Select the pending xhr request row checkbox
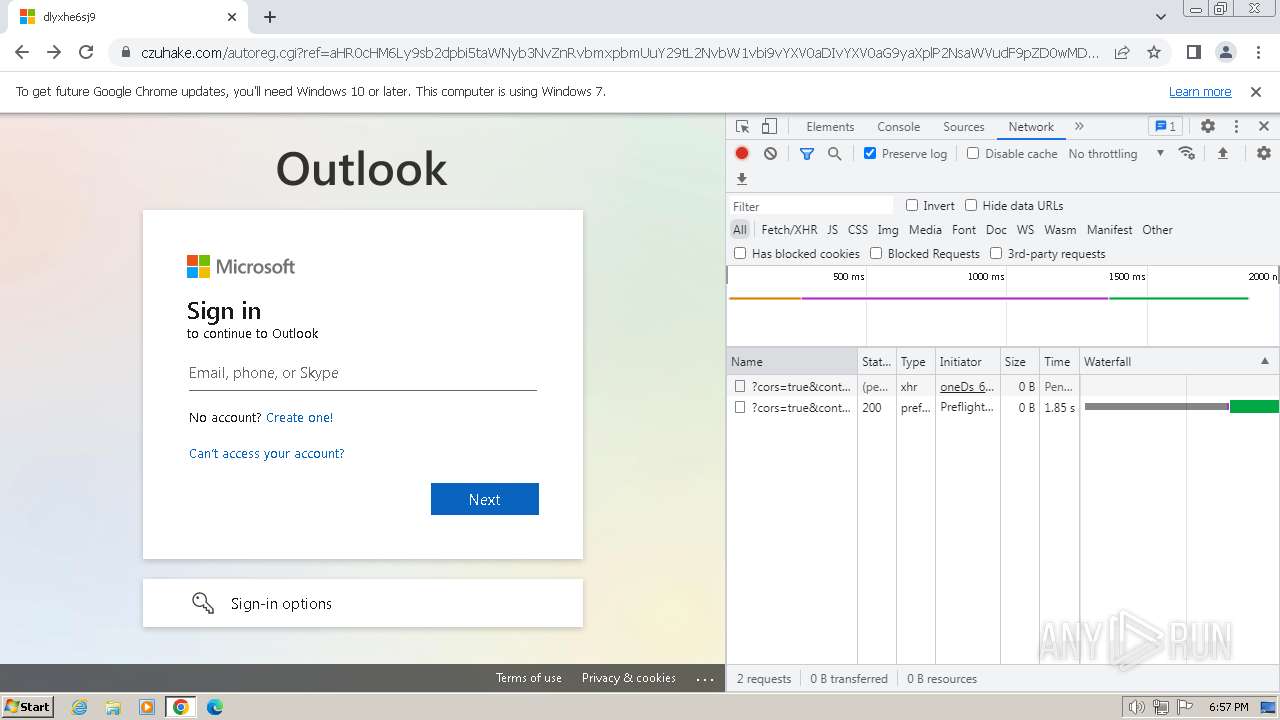1280x720 pixels. 740,386
